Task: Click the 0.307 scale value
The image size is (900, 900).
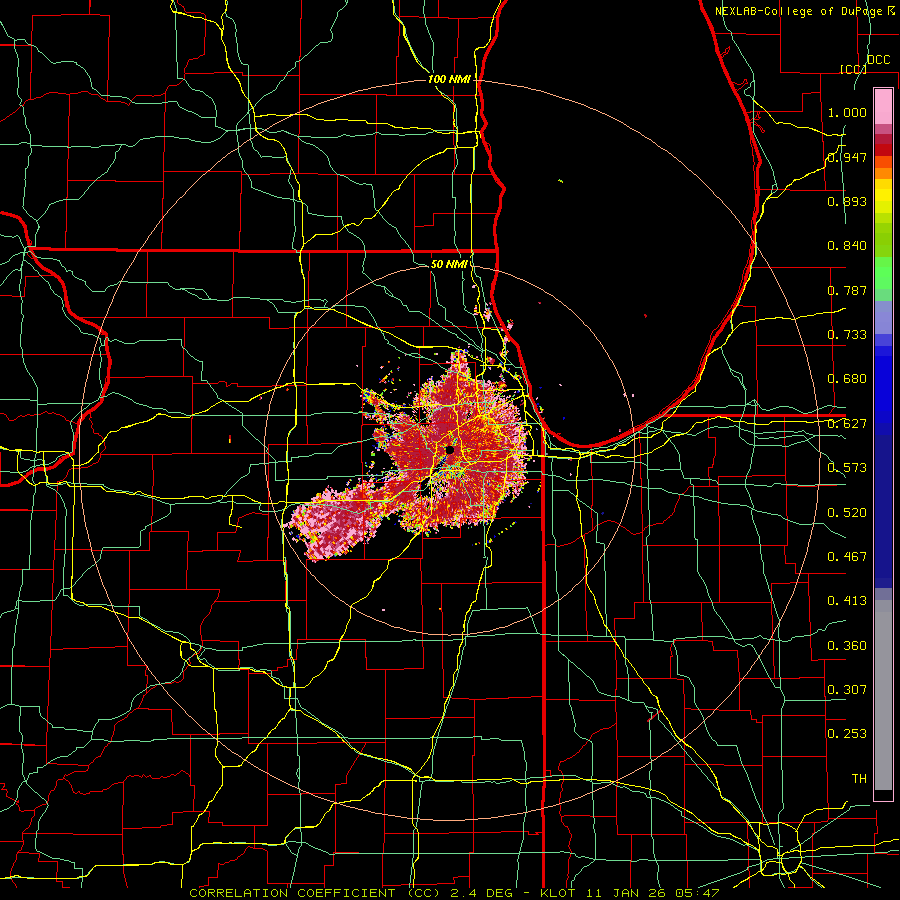Action: point(847,690)
